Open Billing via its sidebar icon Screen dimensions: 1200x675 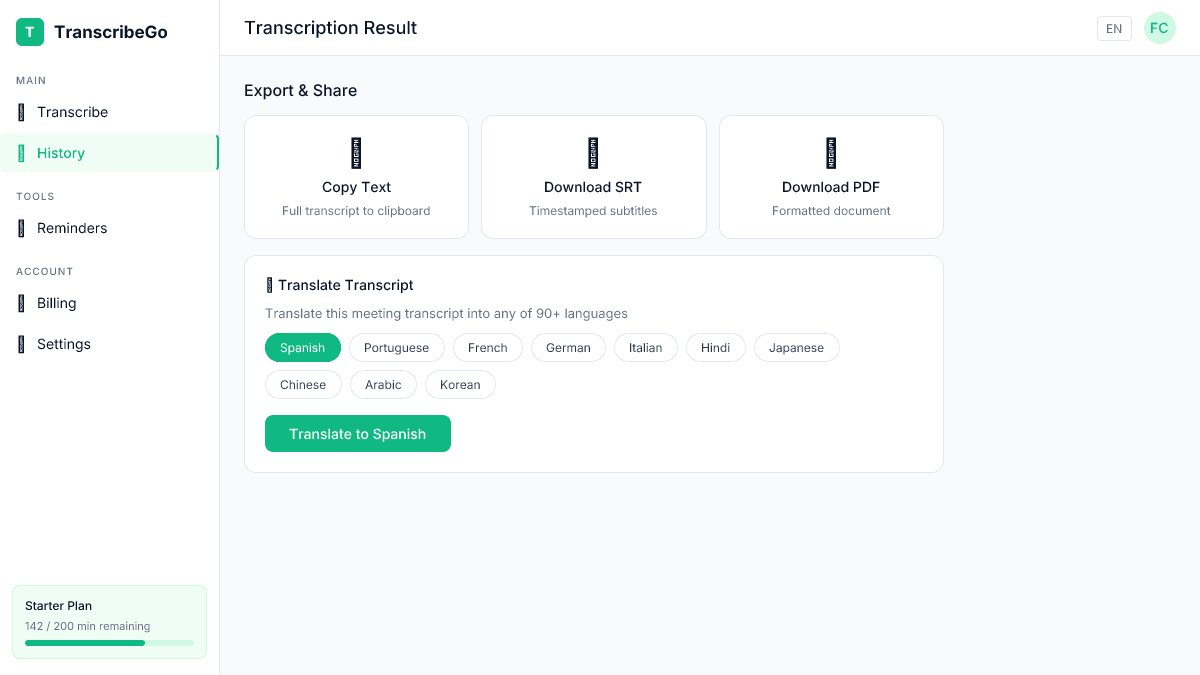pos(22,303)
